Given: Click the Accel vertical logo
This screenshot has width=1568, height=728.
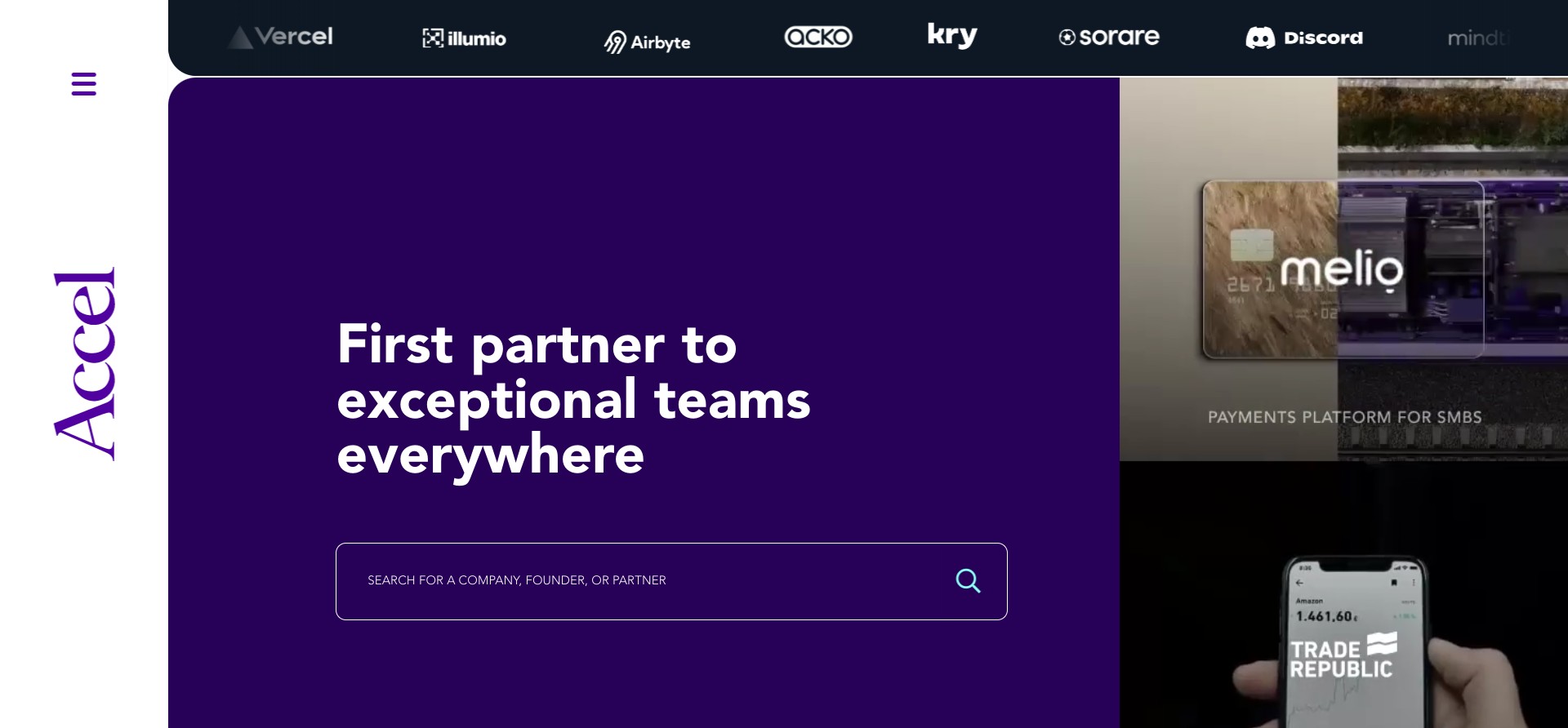Looking at the screenshot, I should coord(85,364).
